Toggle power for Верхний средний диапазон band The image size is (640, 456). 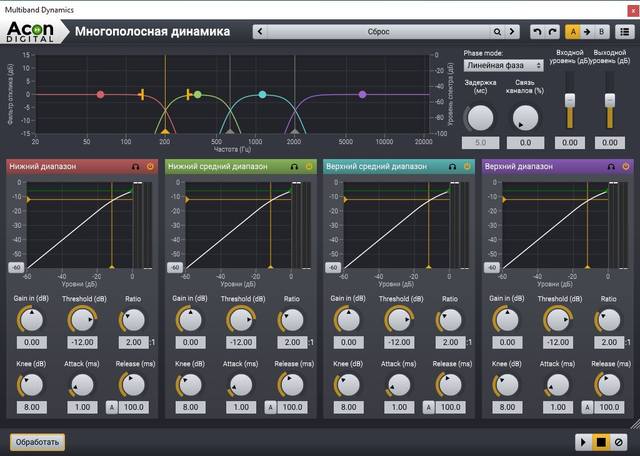pyautogui.click(x=467, y=167)
